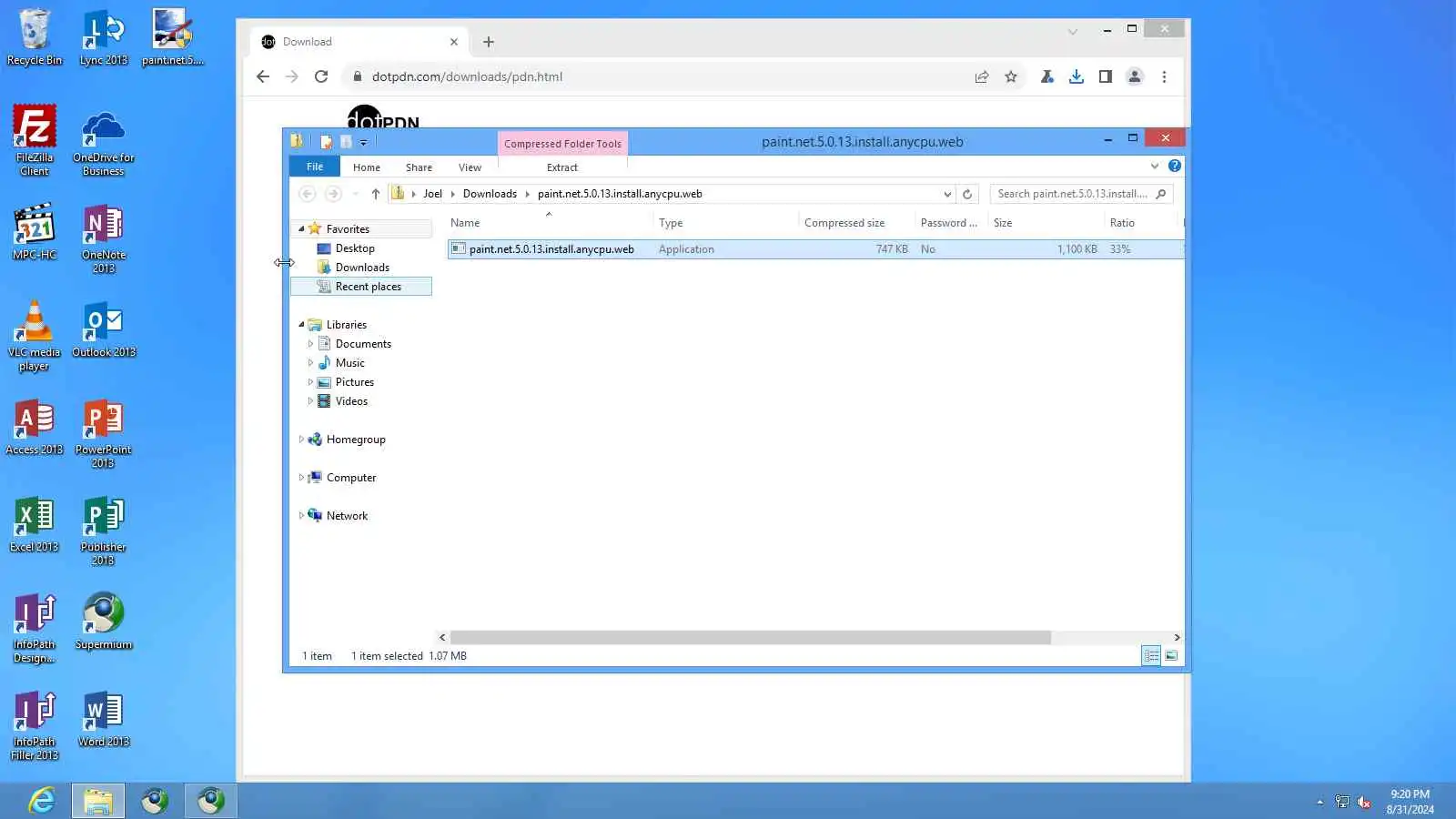Viewport: 1456px width, 819px height.
Task: Go back in the browser
Action: coord(263,76)
